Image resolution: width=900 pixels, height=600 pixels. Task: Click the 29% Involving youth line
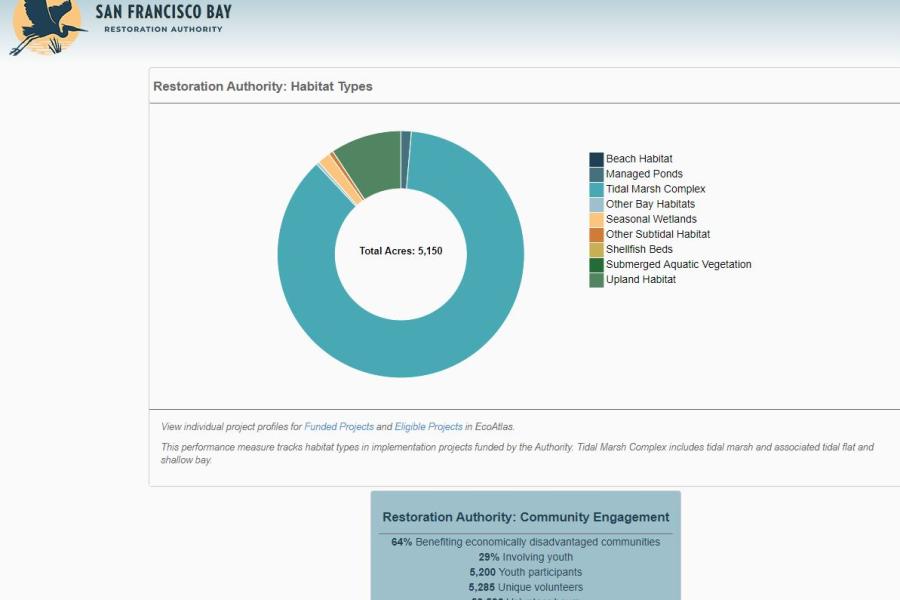coord(526,557)
